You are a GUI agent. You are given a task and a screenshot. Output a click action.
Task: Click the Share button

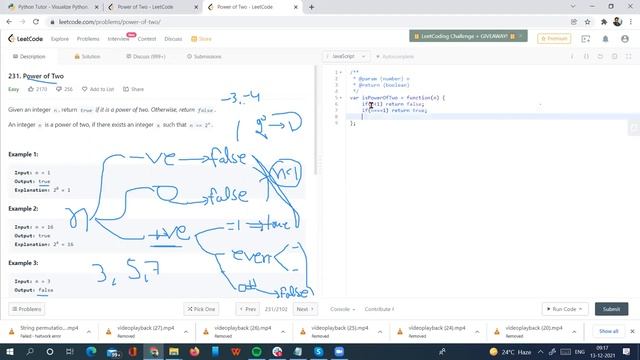(x=133, y=89)
